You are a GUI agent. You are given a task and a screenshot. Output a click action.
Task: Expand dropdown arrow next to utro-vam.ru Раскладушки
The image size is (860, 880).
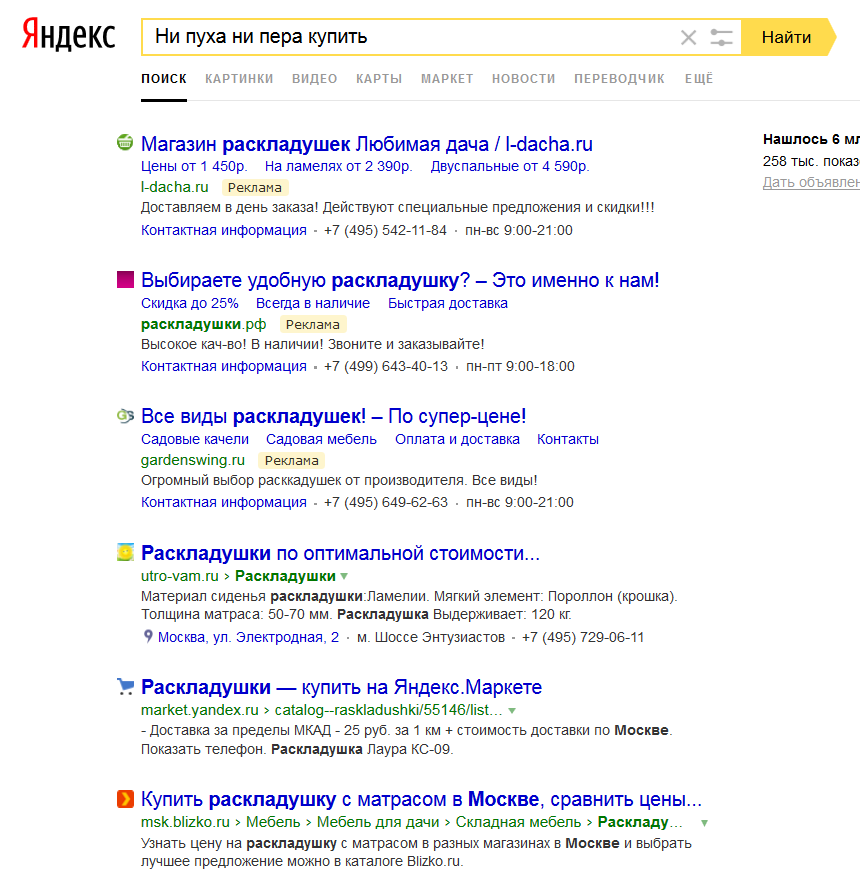344,576
